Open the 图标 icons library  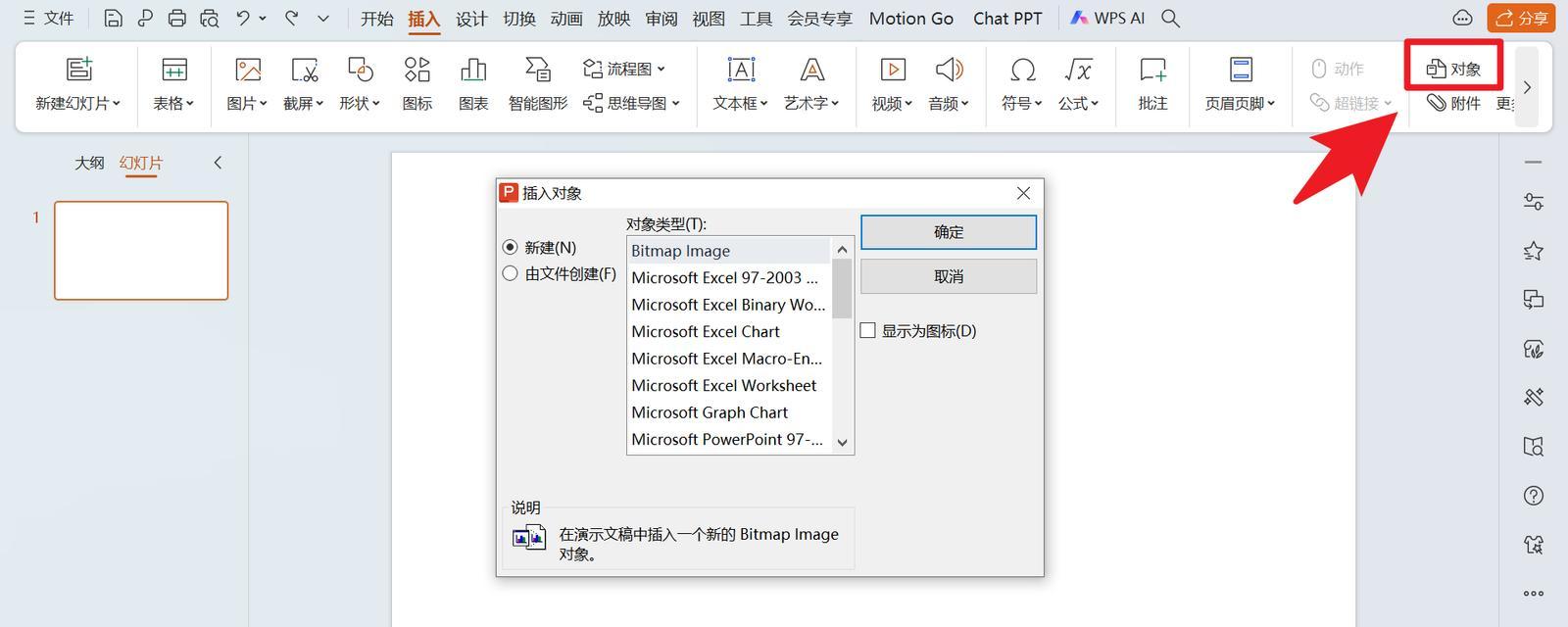tap(416, 70)
